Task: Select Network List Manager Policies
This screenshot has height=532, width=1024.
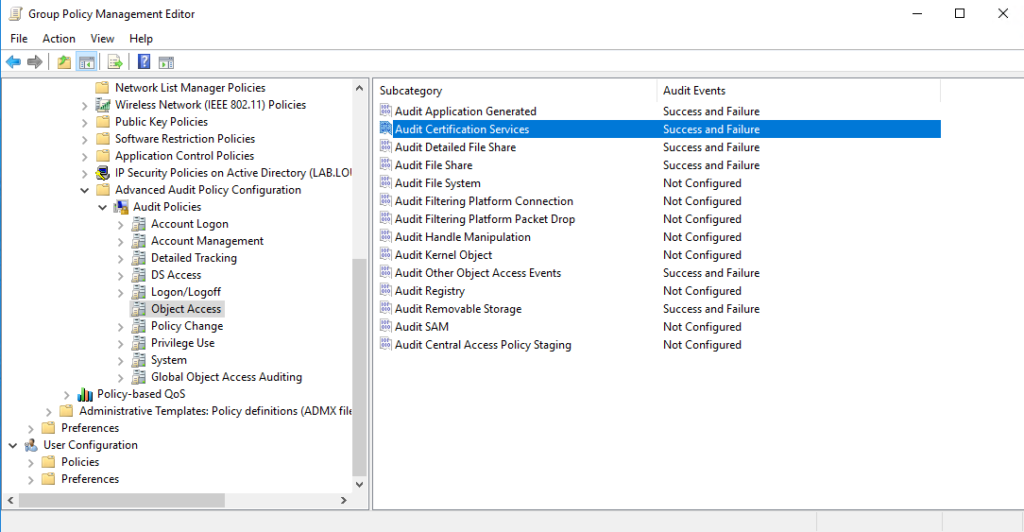Action: click(x=190, y=87)
